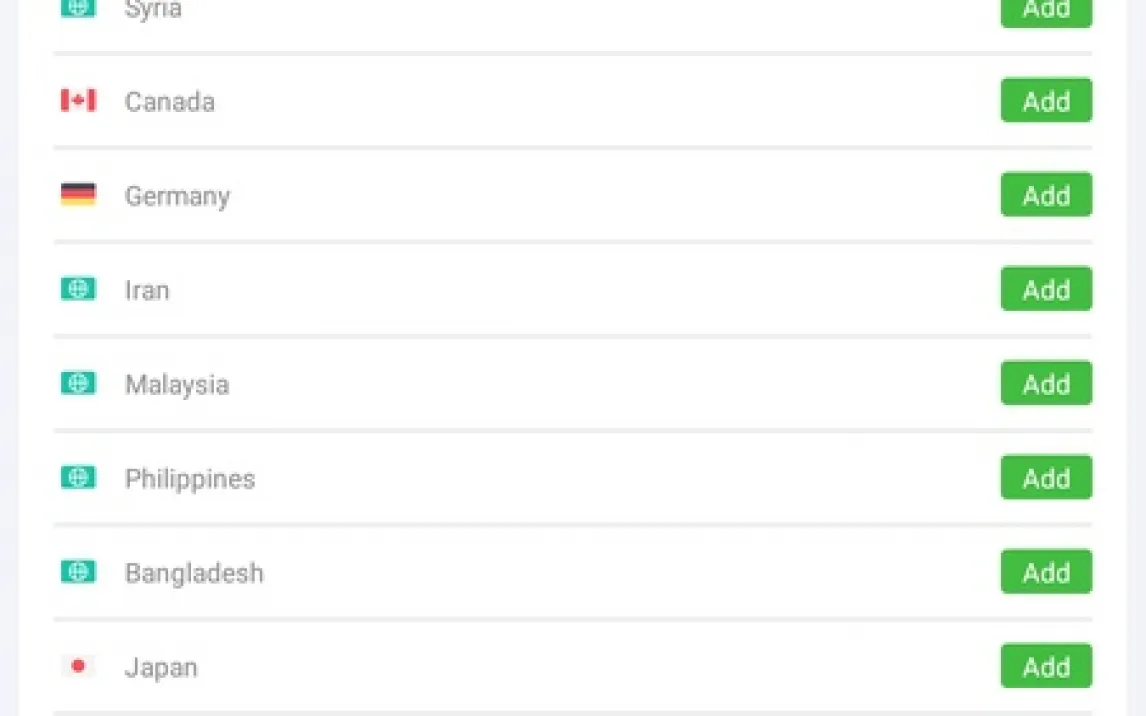Choose the Philippines list entry text
The image size is (1146, 716).
(x=190, y=479)
